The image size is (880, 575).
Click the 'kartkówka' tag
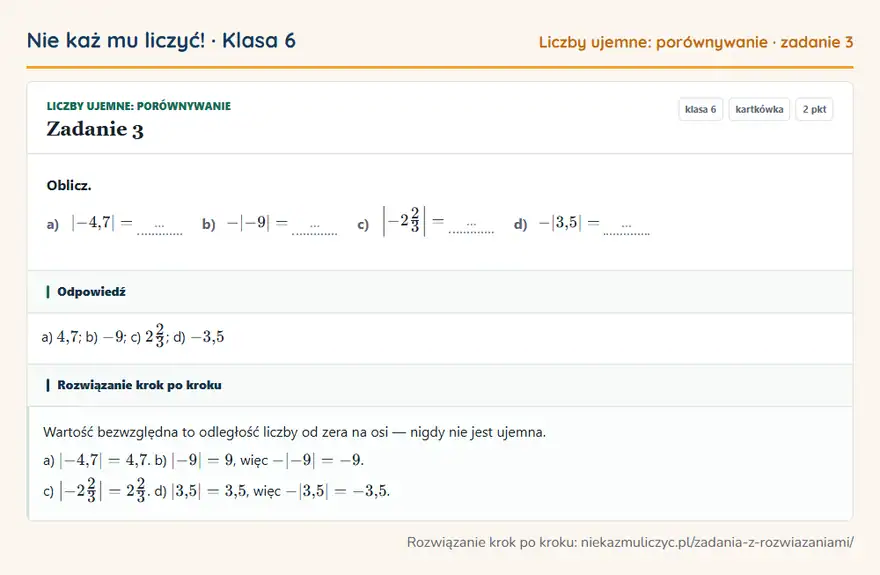point(759,109)
